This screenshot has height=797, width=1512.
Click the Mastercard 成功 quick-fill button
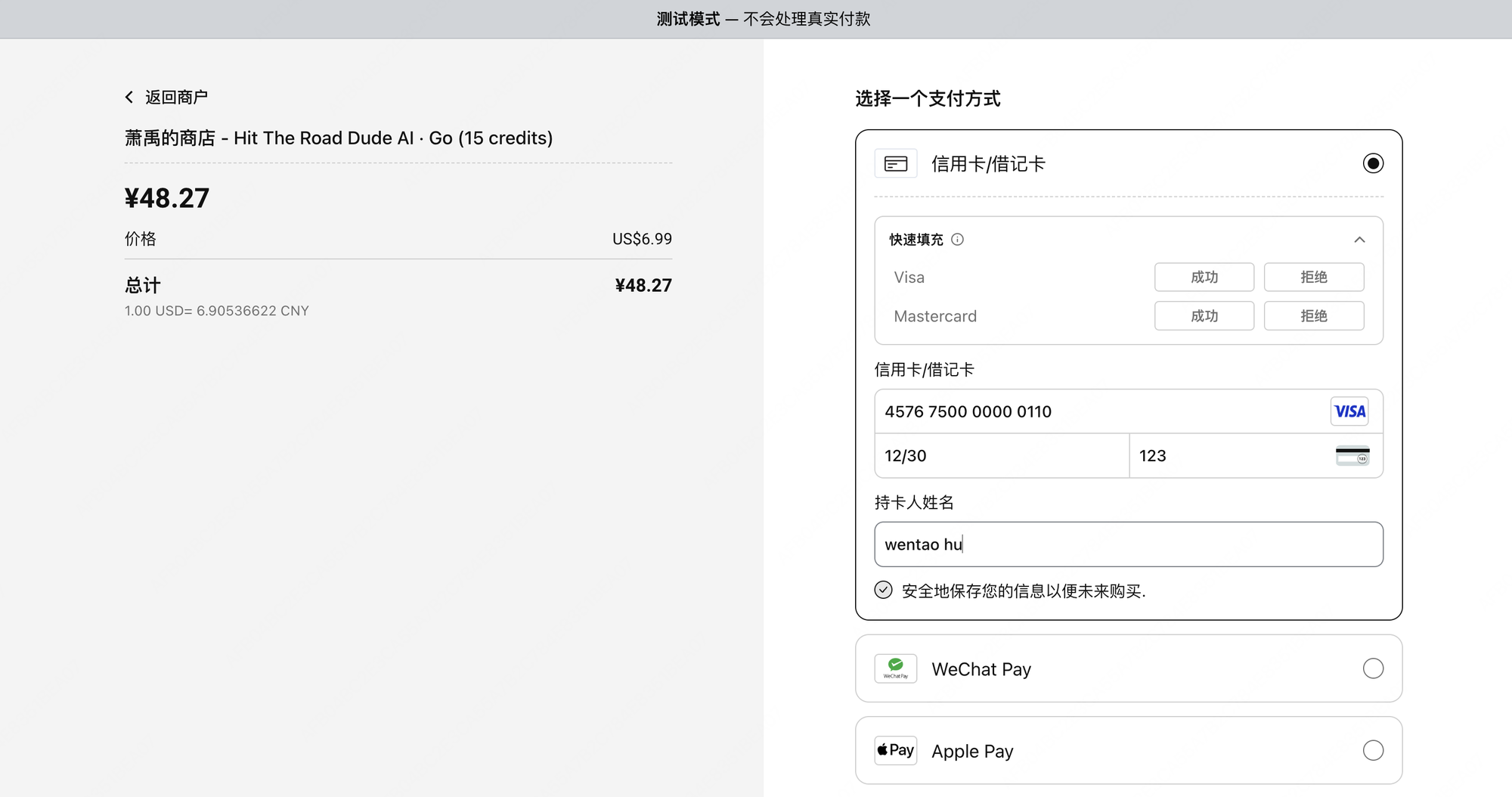(1204, 315)
